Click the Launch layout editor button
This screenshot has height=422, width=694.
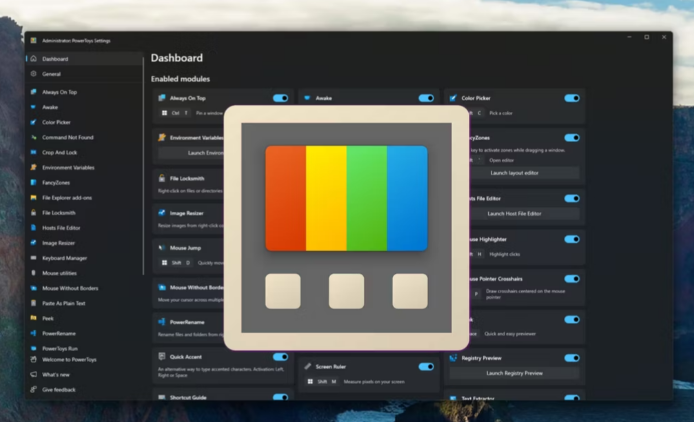pyautogui.click(x=514, y=173)
